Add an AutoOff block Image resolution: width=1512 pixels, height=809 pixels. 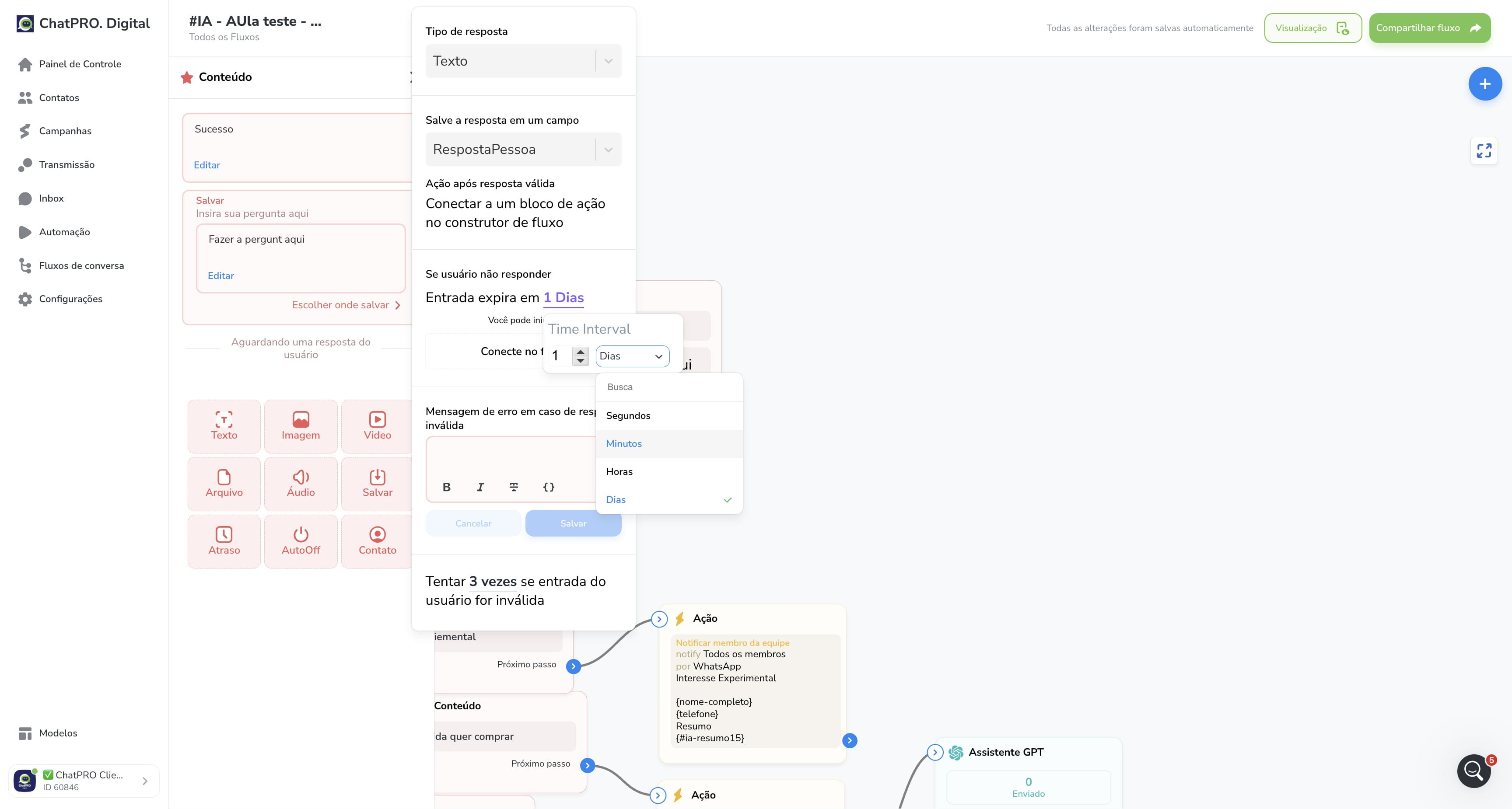tap(301, 541)
